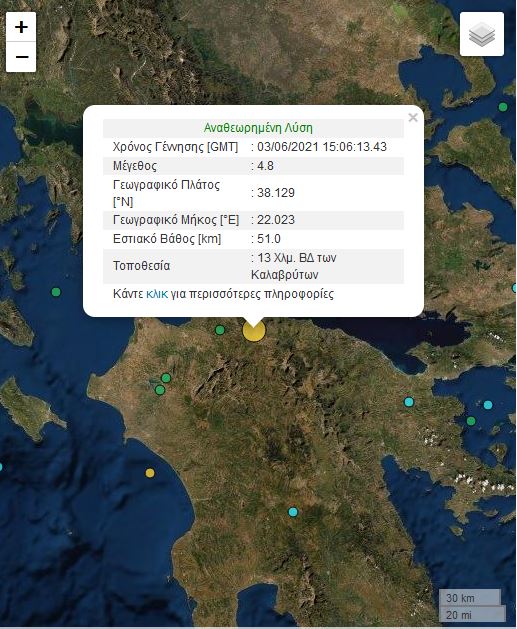Select the cyan marker near Corinth area
Viewport: 517px width, 629px height.
(x=409, y=402)
